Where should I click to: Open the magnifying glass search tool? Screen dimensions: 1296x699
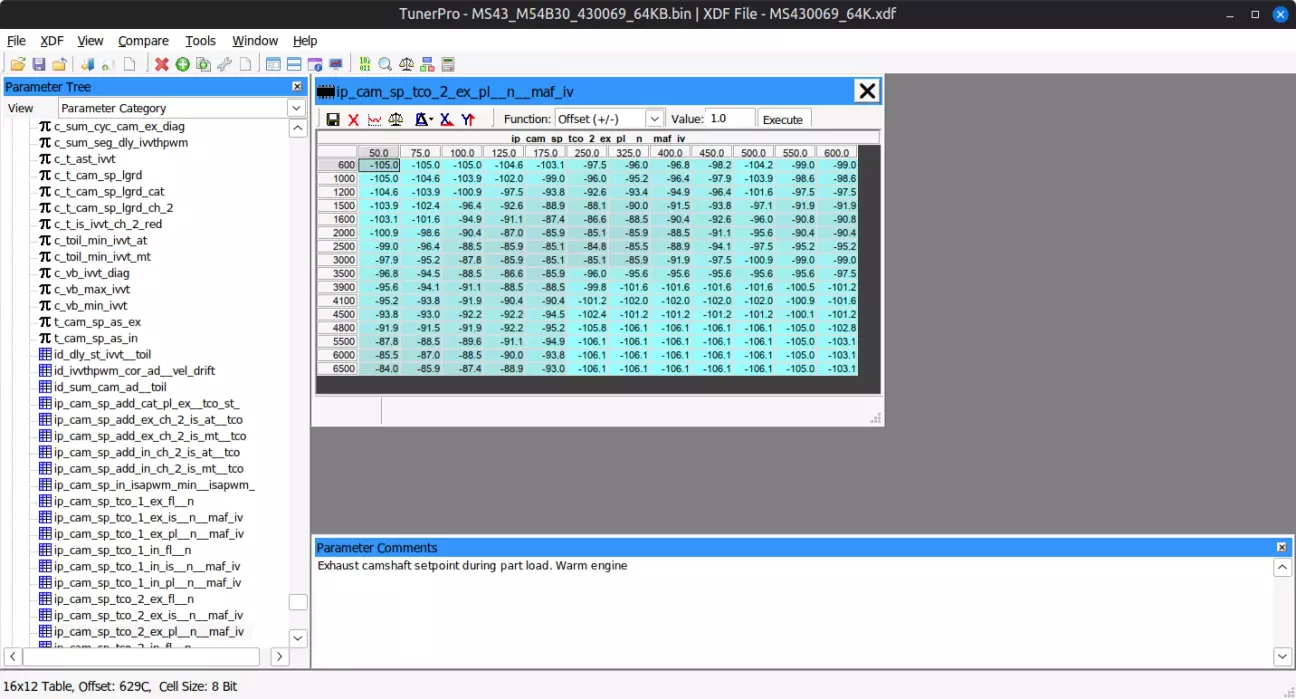click(385, 65)
